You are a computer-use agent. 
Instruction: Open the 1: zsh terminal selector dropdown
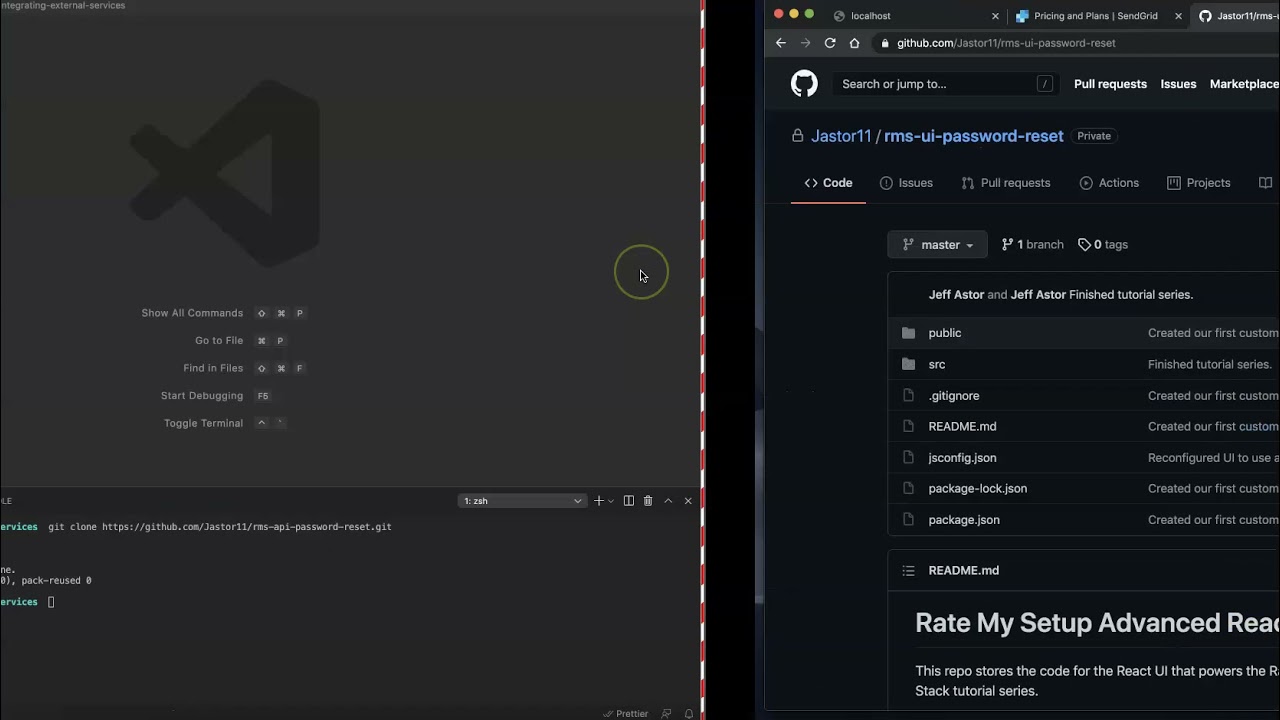[523, 501]
